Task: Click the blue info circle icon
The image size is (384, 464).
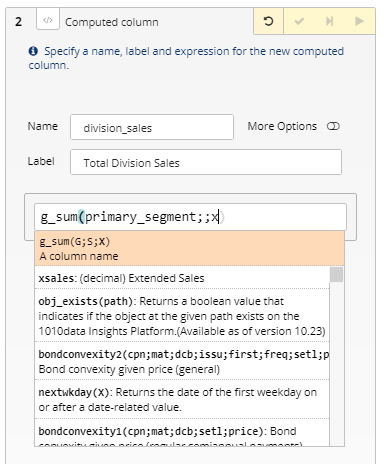Action: point(33,51)
